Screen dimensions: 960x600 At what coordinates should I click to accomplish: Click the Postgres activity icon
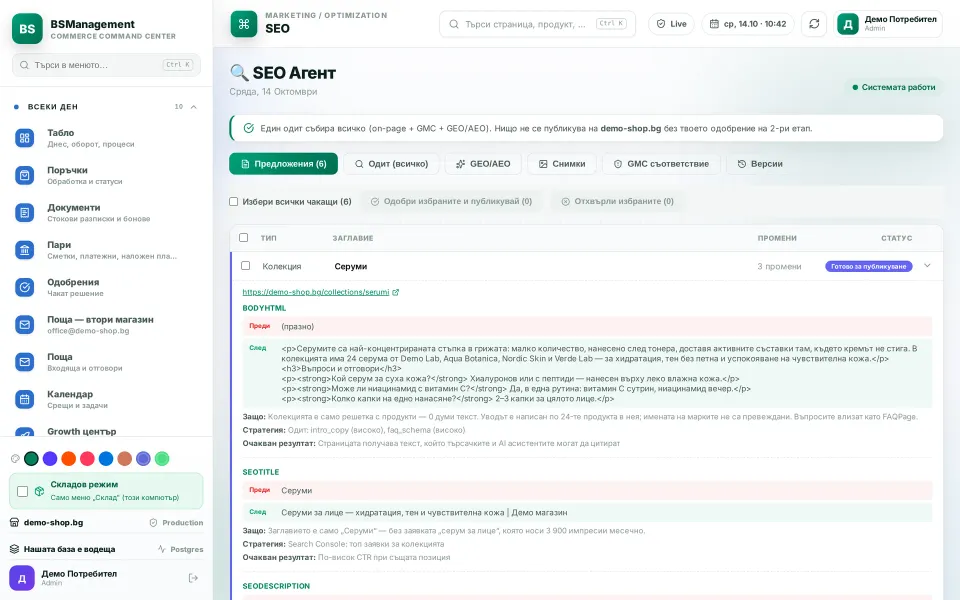tap(162, 549)
